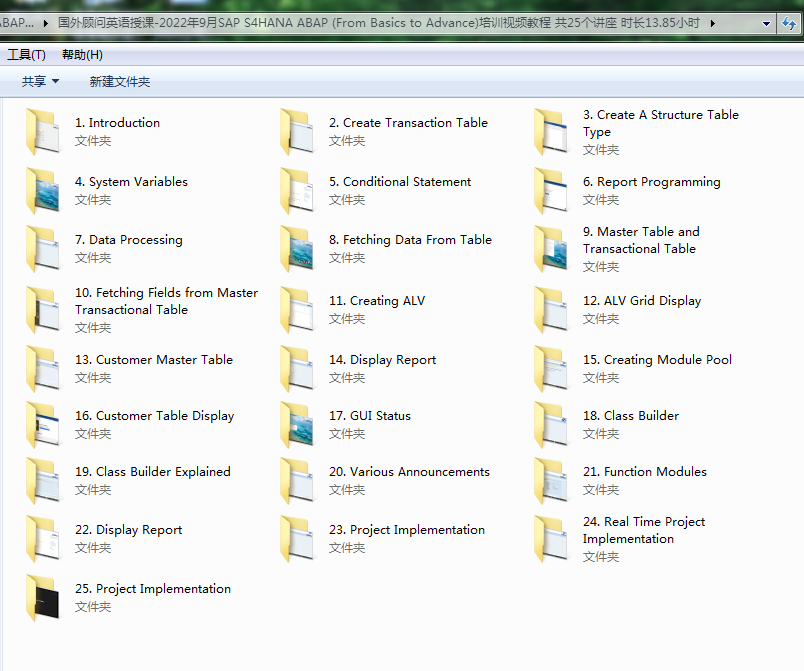Screen dimensions: 804x671
Task: Select '17. GUI Status' name text
Action: 370,415
